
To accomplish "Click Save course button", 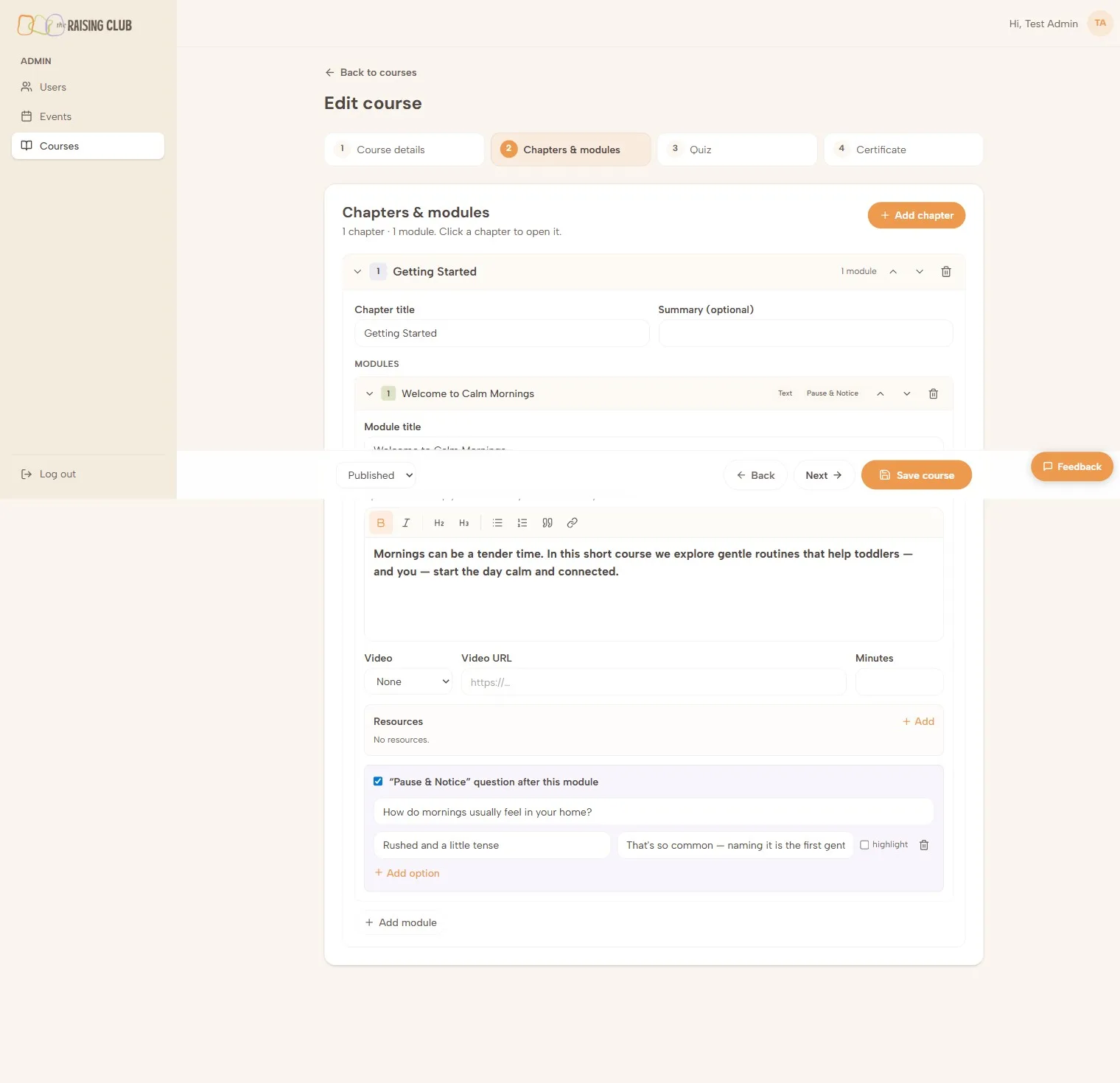I will (x=917, y=475).
